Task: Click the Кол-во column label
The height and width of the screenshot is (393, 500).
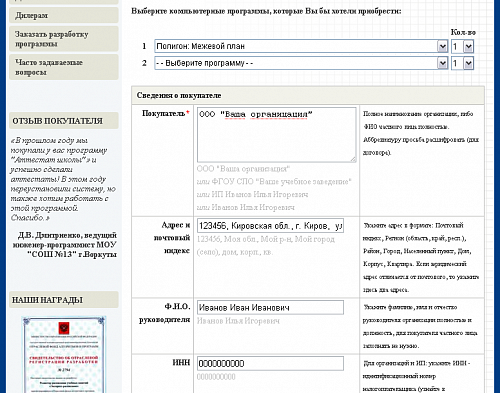Action: point(463,32)
